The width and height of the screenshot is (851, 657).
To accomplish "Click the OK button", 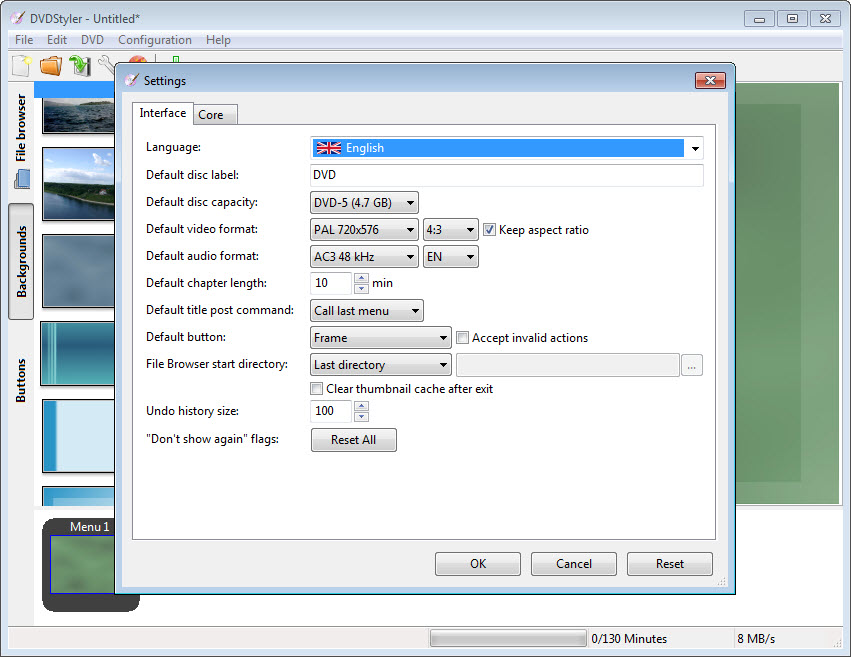I will 478,564.
